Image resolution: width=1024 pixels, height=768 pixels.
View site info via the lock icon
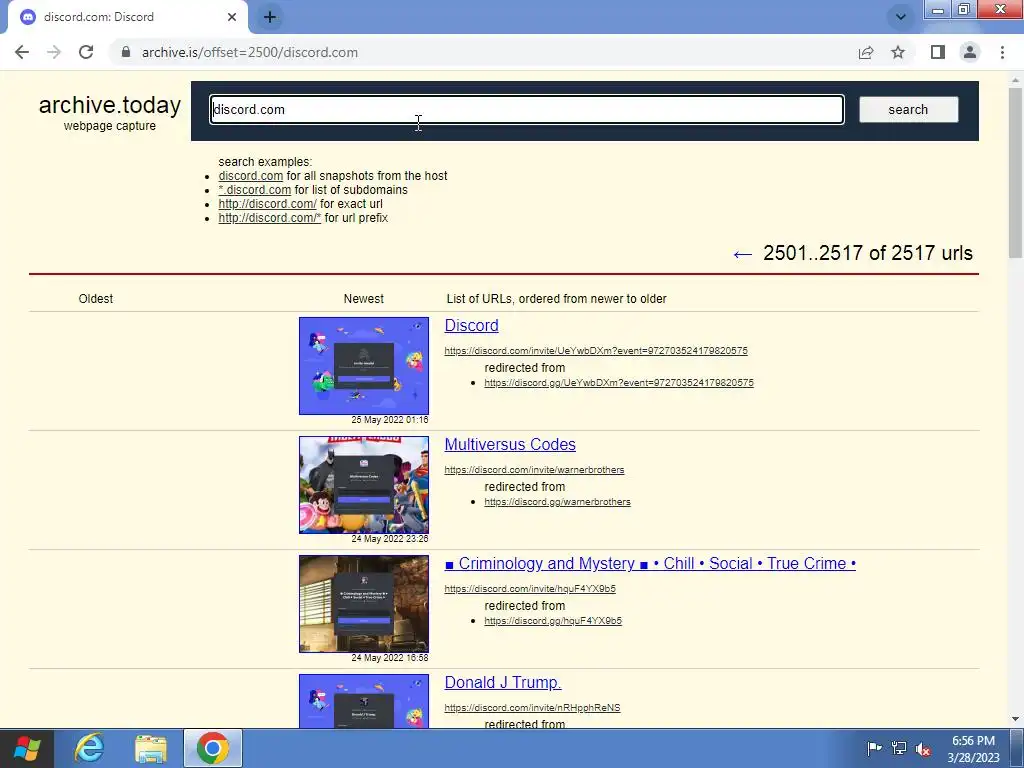pos(126,52)
